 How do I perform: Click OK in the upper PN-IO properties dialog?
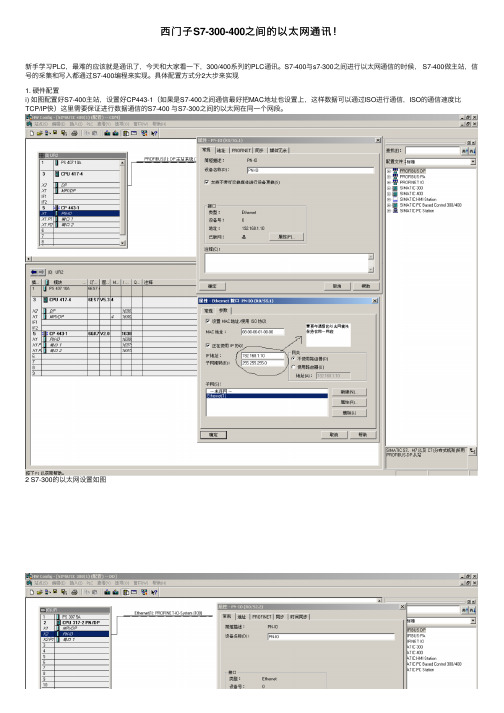point(212,286)
